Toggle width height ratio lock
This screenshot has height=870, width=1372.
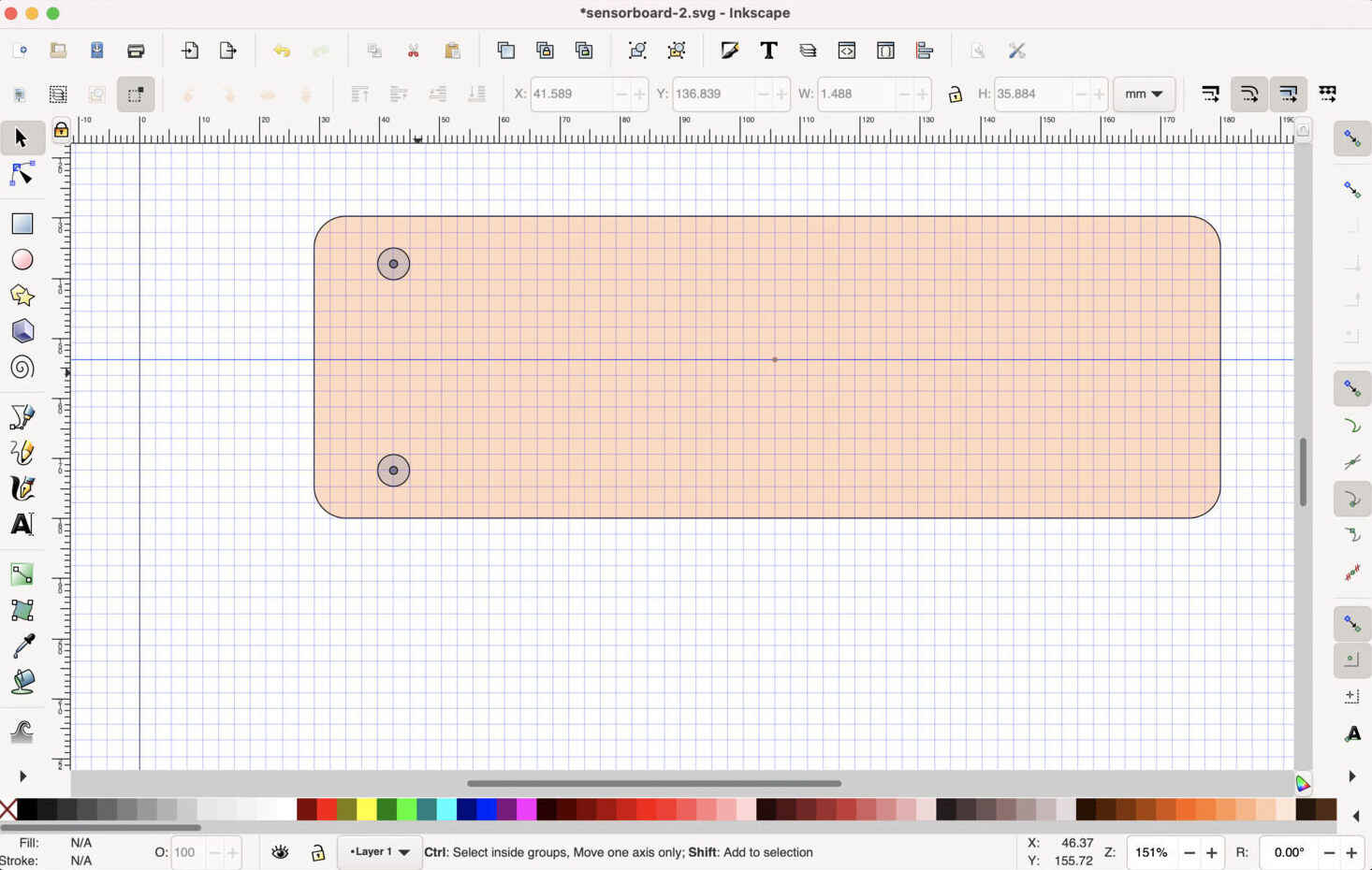click(x=955, y=94)
